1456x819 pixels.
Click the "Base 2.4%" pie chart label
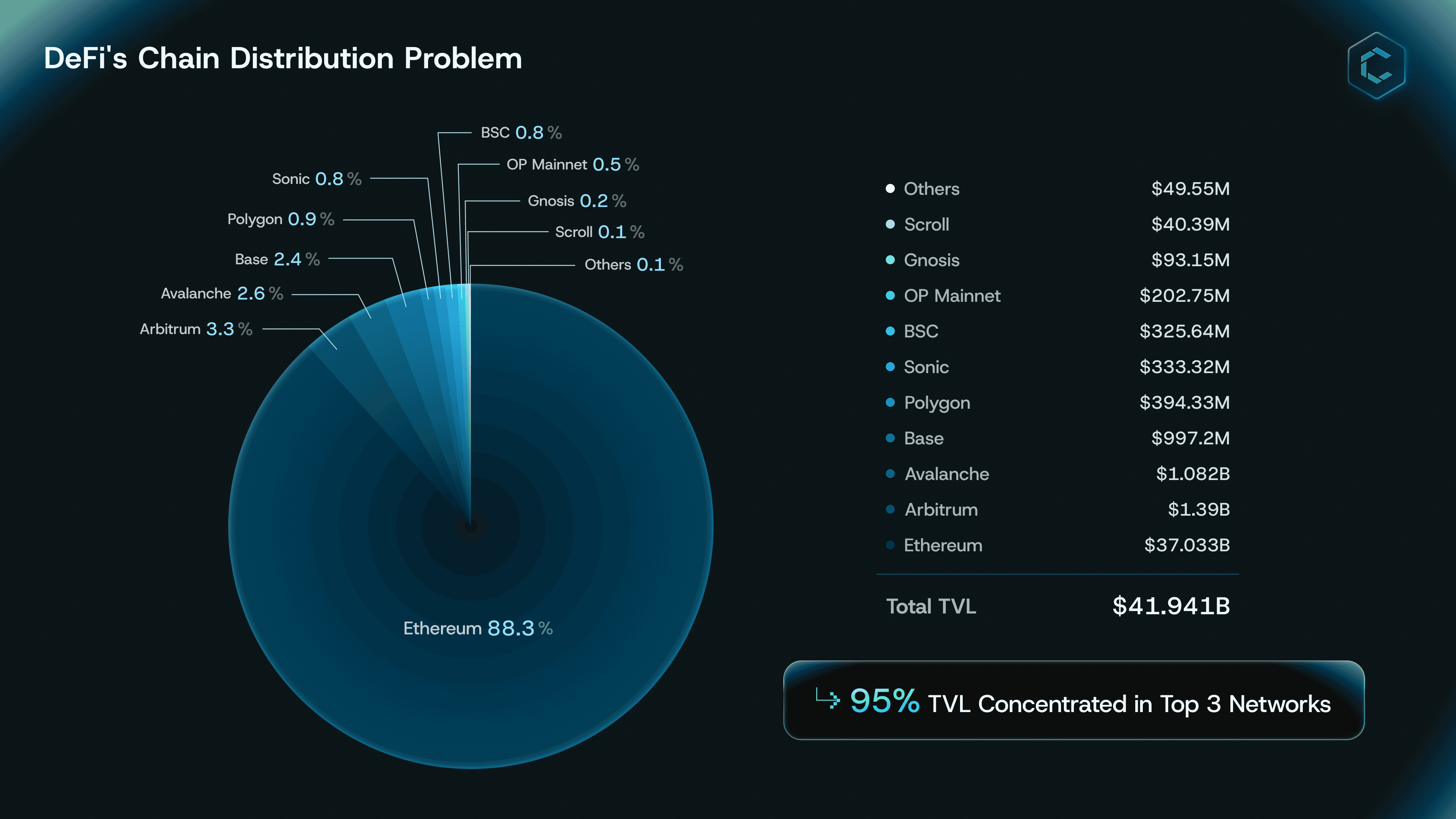(278, 259)
